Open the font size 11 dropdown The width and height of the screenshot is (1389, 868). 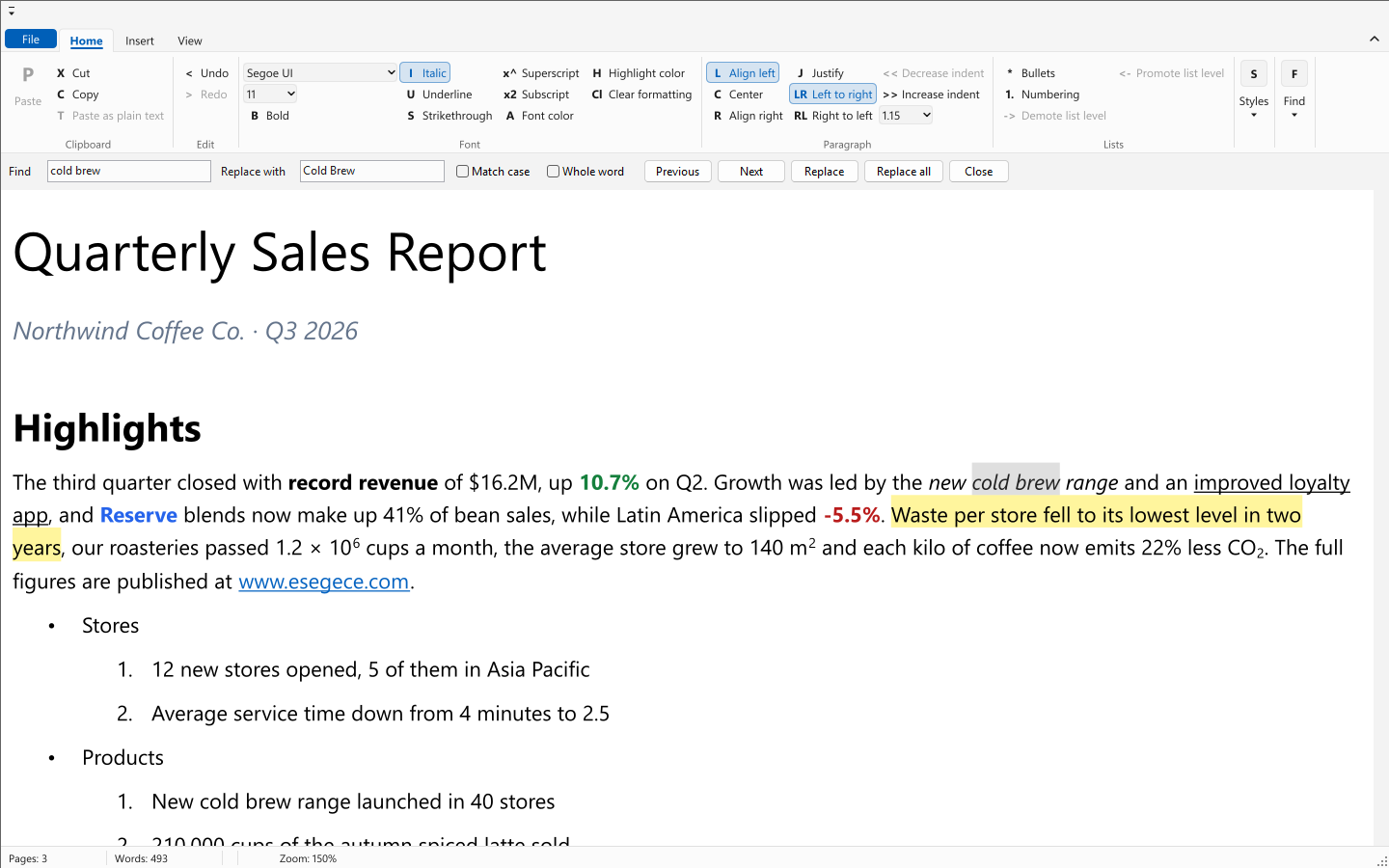(270, 95)
